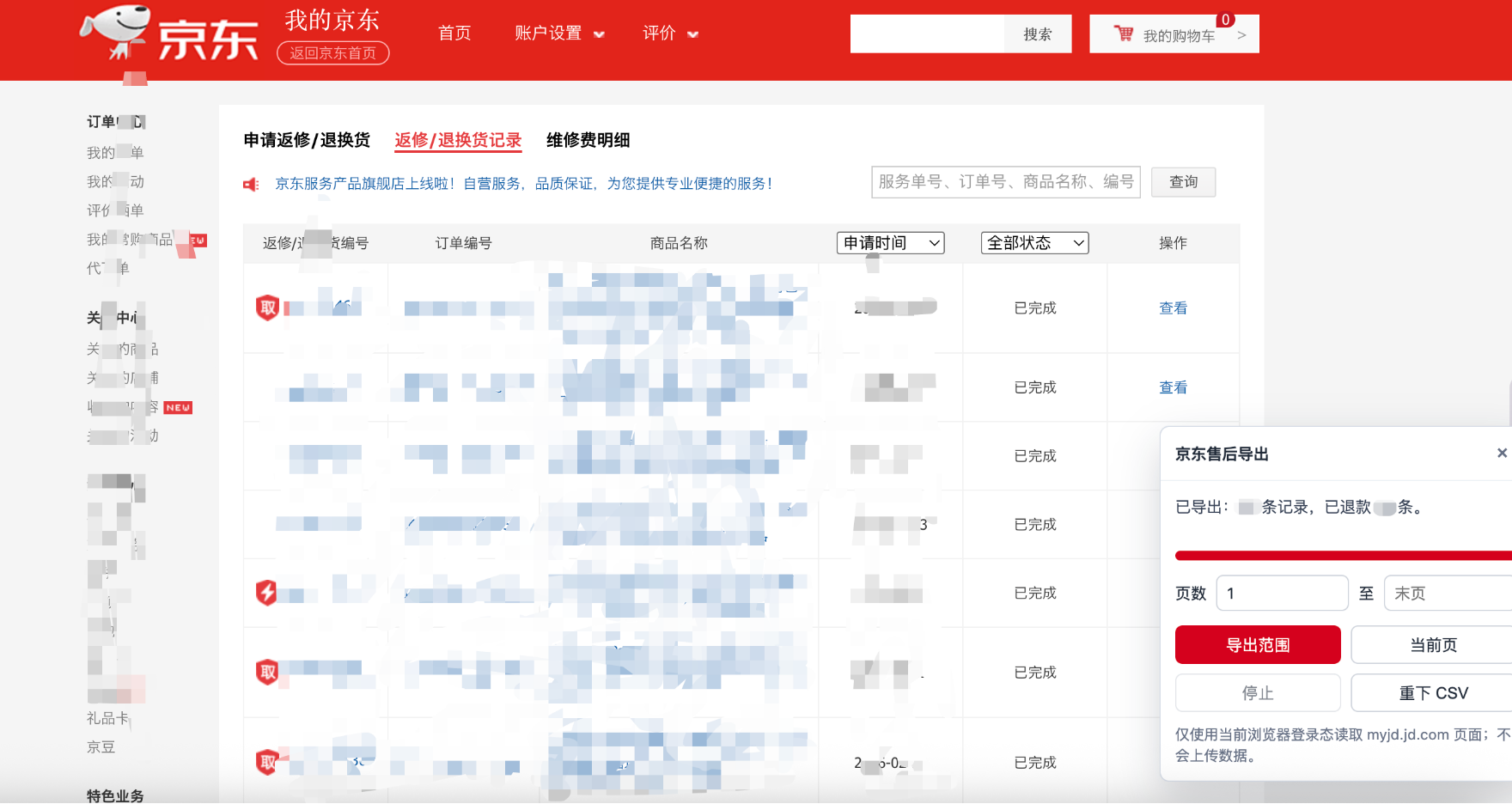Switch to the 申请返修/退换货 tab

307,140
